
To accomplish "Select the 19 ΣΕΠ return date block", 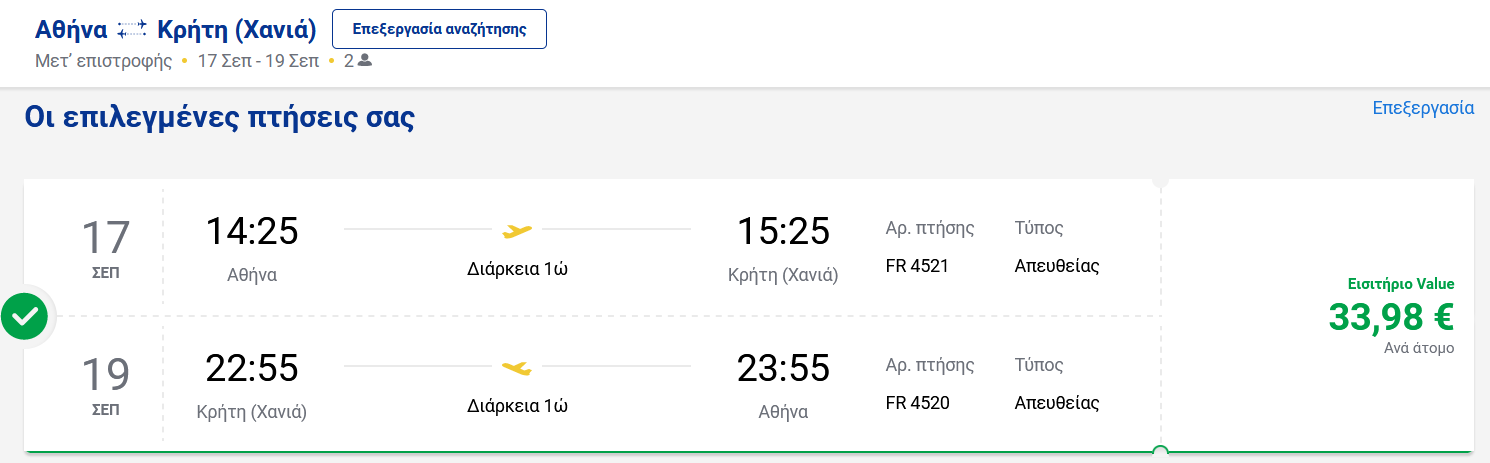I will 105,384.
